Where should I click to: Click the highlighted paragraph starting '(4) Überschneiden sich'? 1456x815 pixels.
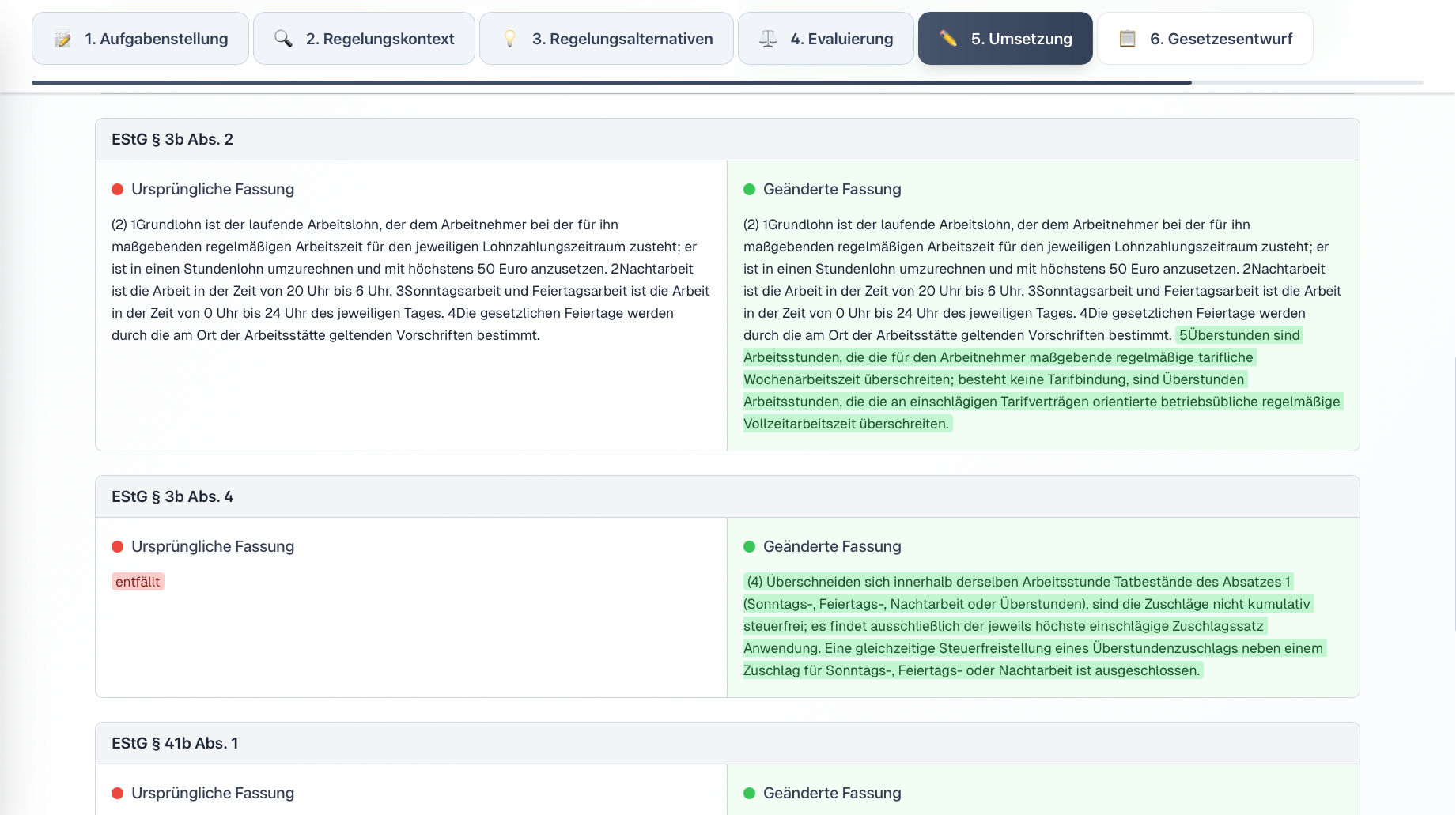[x=1034, y=626]
